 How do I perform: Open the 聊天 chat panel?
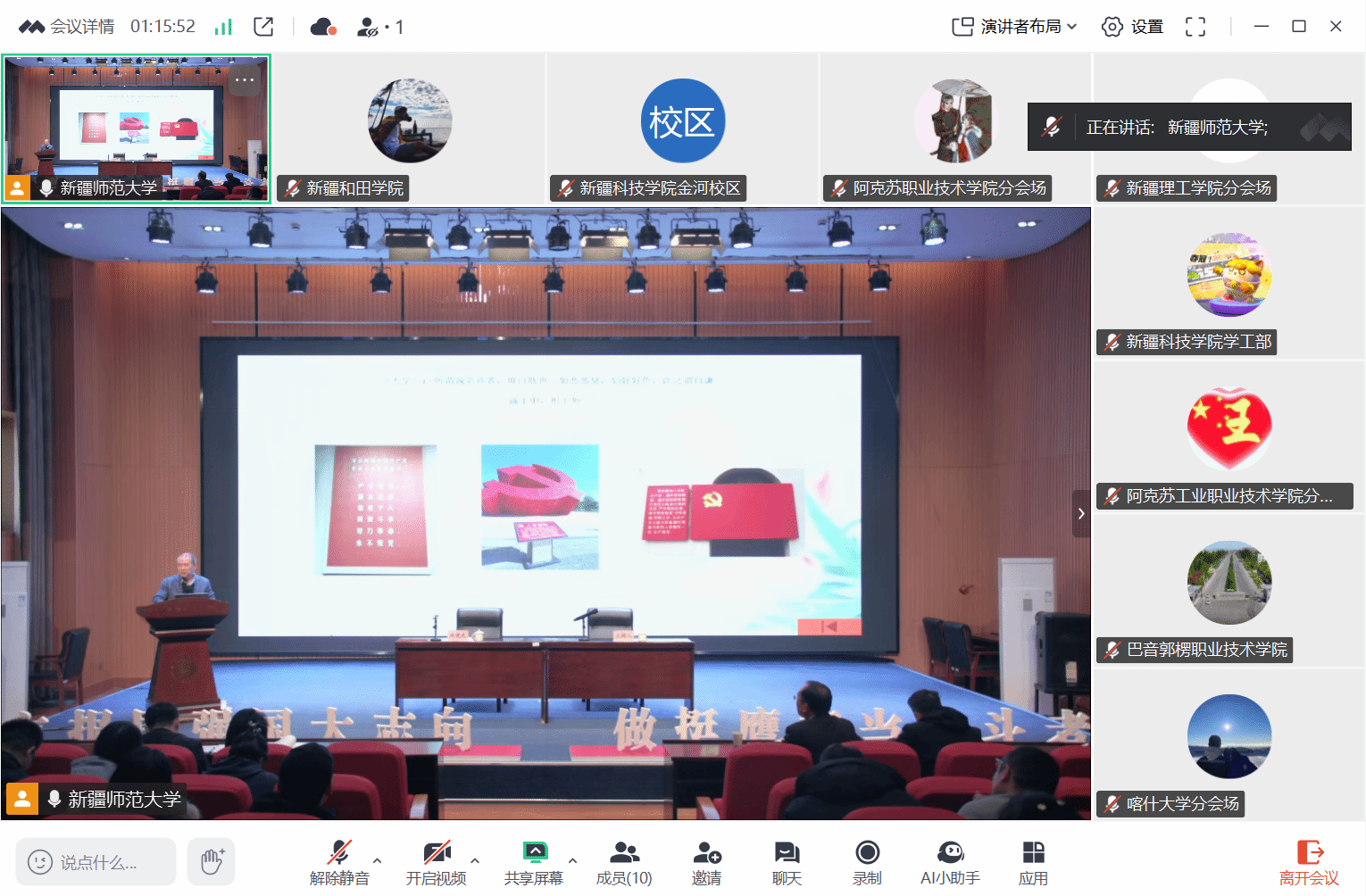pos(787,862)
